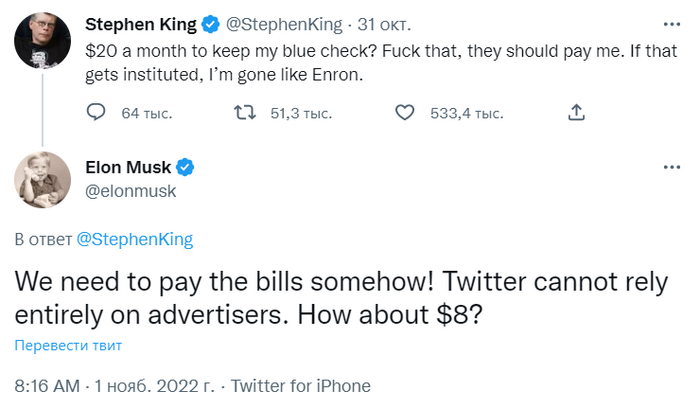Like Stephen King's tweet with heart icon
The height and width of the screenshot is (409, 700).
pyautogui.click(x=404, y=114)
